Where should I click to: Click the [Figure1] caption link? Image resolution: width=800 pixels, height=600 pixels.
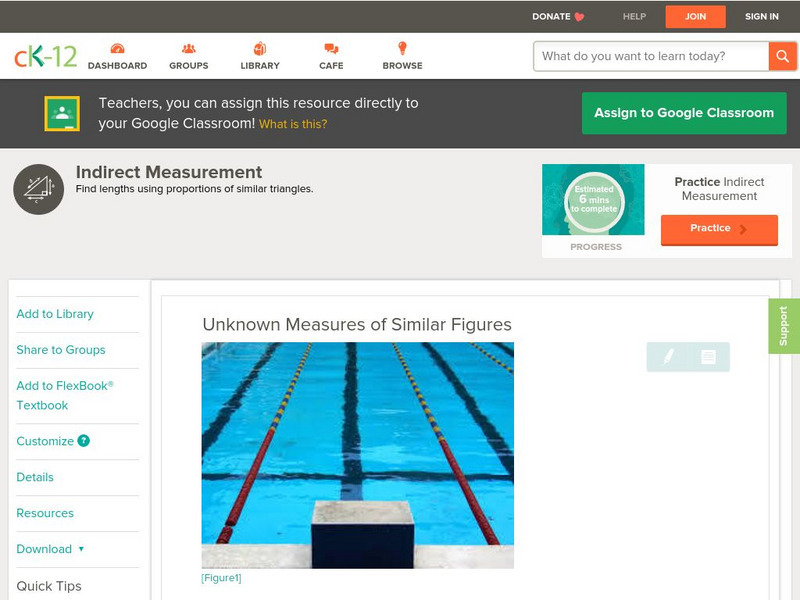click(x=221, y=578)
